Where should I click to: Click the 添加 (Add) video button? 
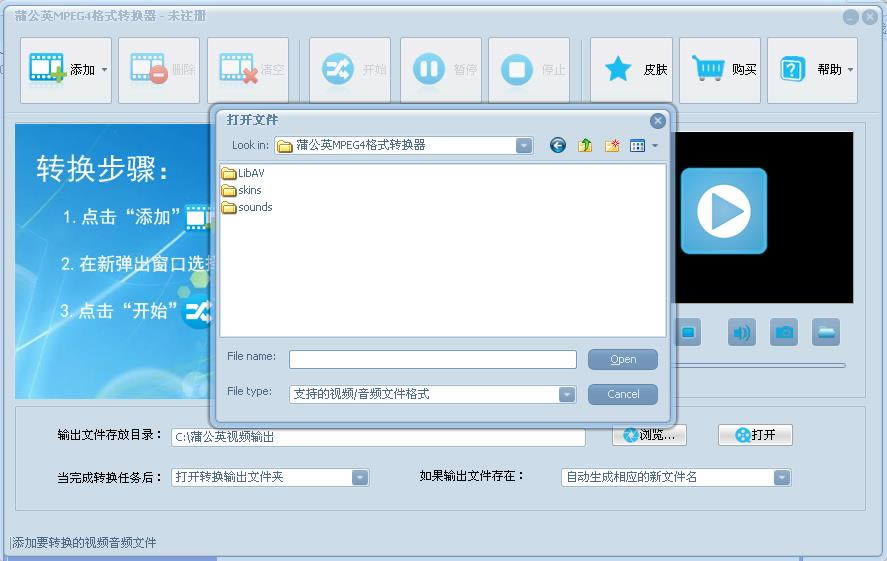pos(66,70)
